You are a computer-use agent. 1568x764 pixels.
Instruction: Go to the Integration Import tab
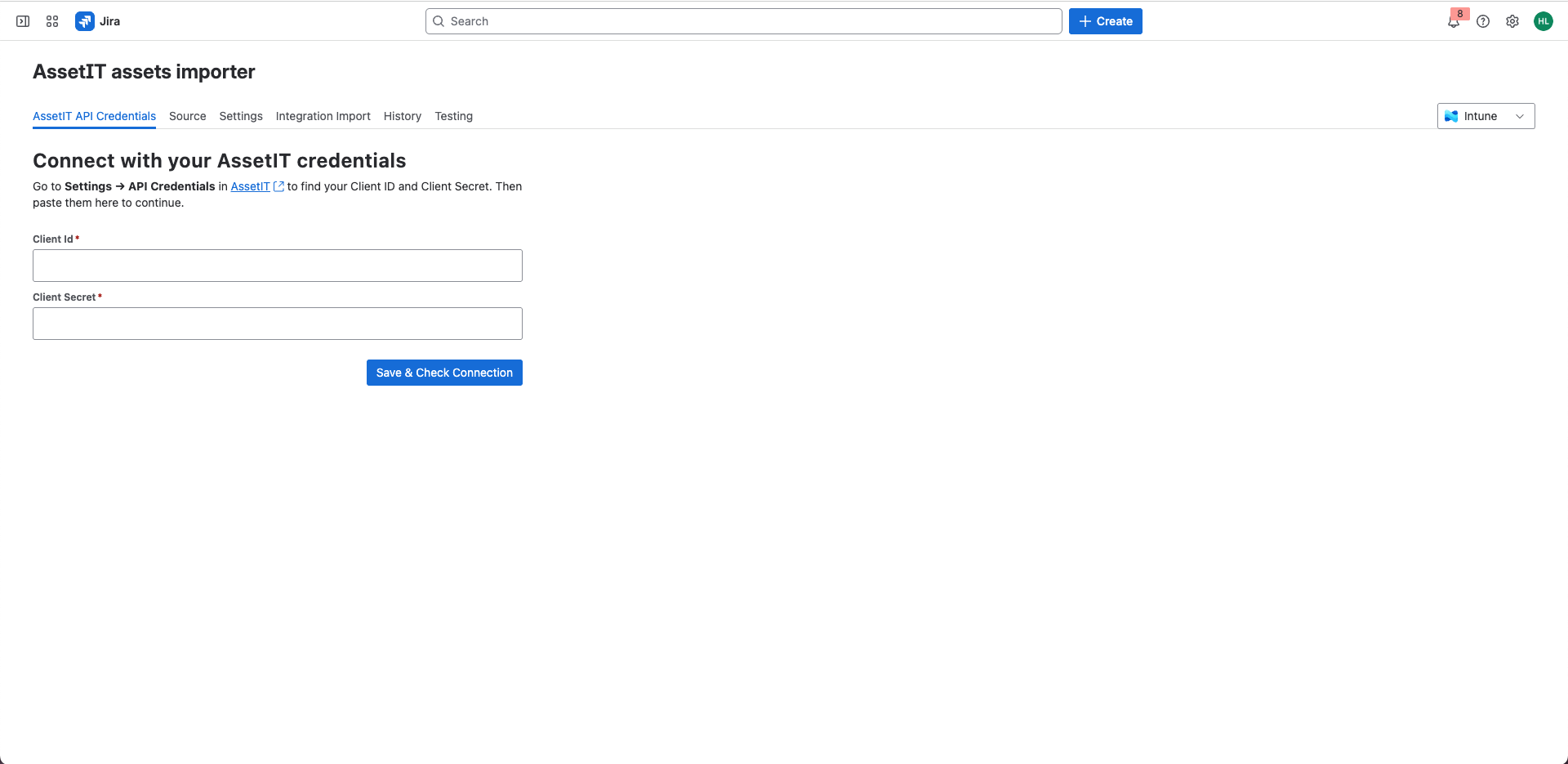(323, 116)
